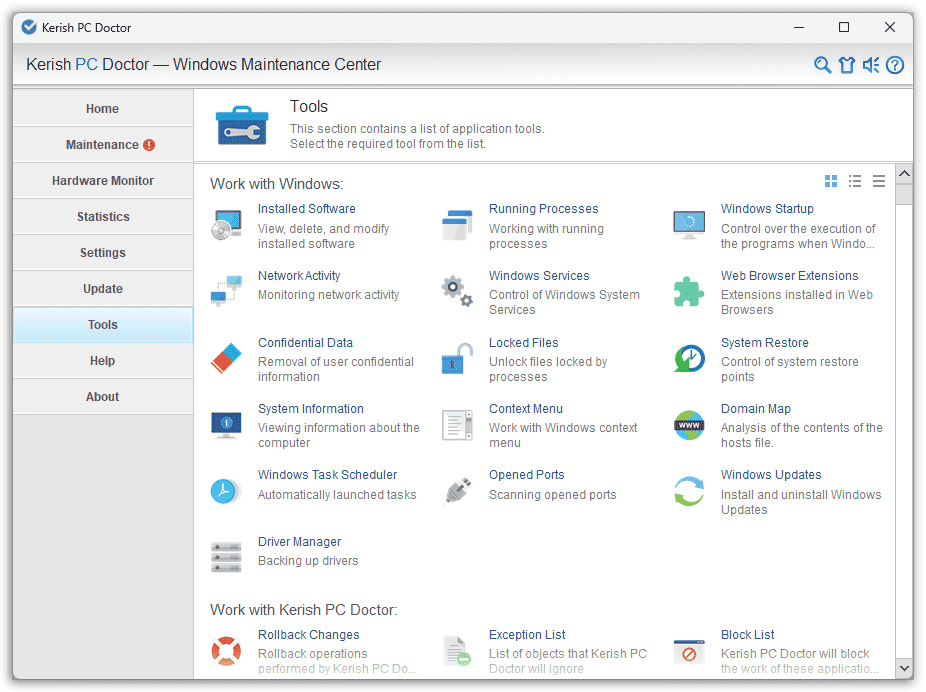
Task: Open the Running Processes link
Action: click(x=543, y=209)
